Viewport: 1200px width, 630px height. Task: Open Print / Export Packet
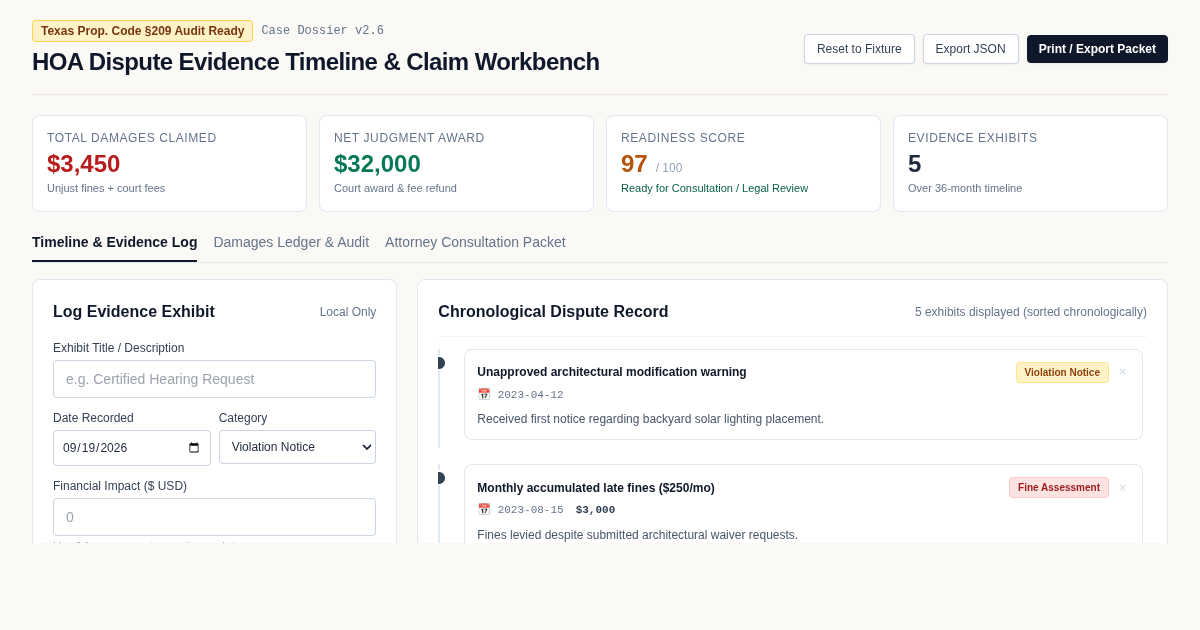(x=1097, y=49)
